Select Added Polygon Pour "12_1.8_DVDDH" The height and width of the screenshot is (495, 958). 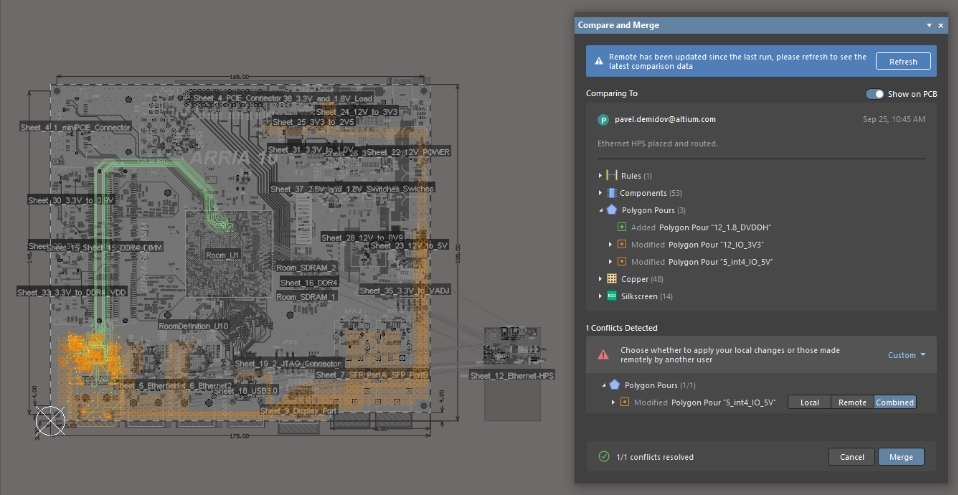(701, 227)
